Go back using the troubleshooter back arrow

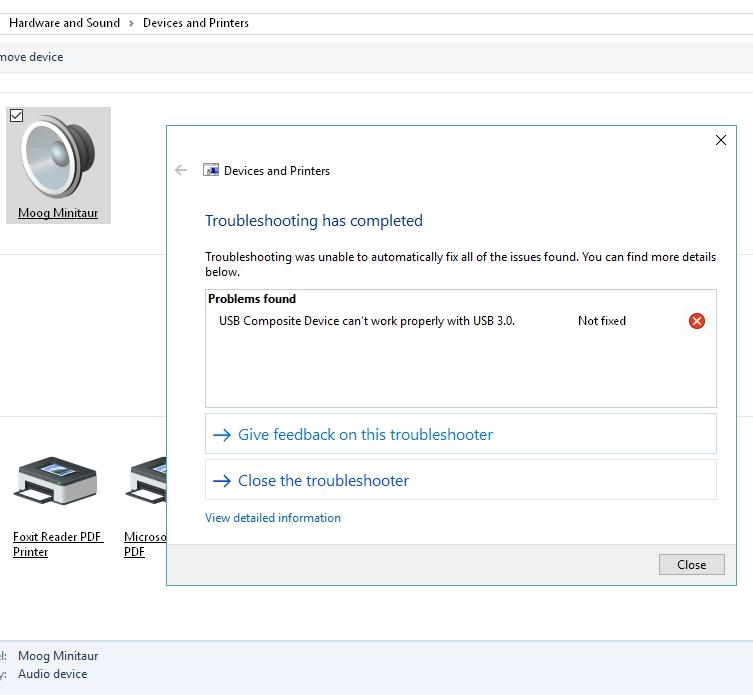click(181, 170)
